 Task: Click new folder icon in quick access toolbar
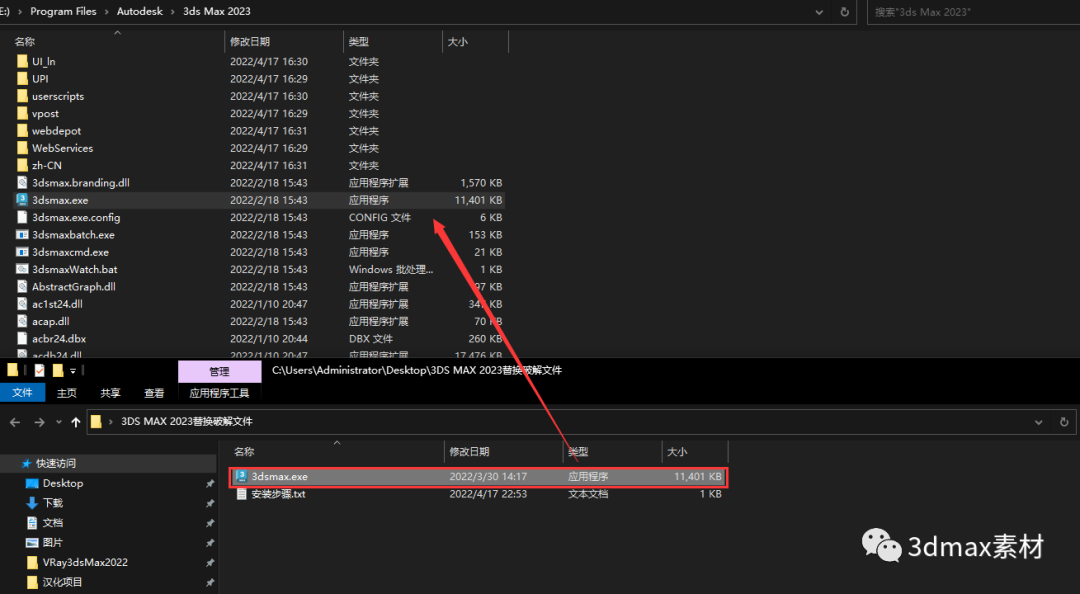[x=58, y=371]
